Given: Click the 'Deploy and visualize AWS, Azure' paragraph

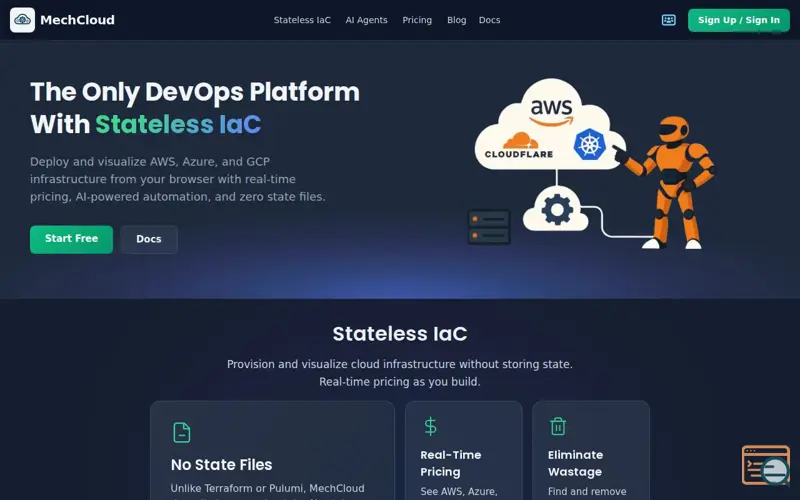Looking at the screenshot, I should point(178,179).
